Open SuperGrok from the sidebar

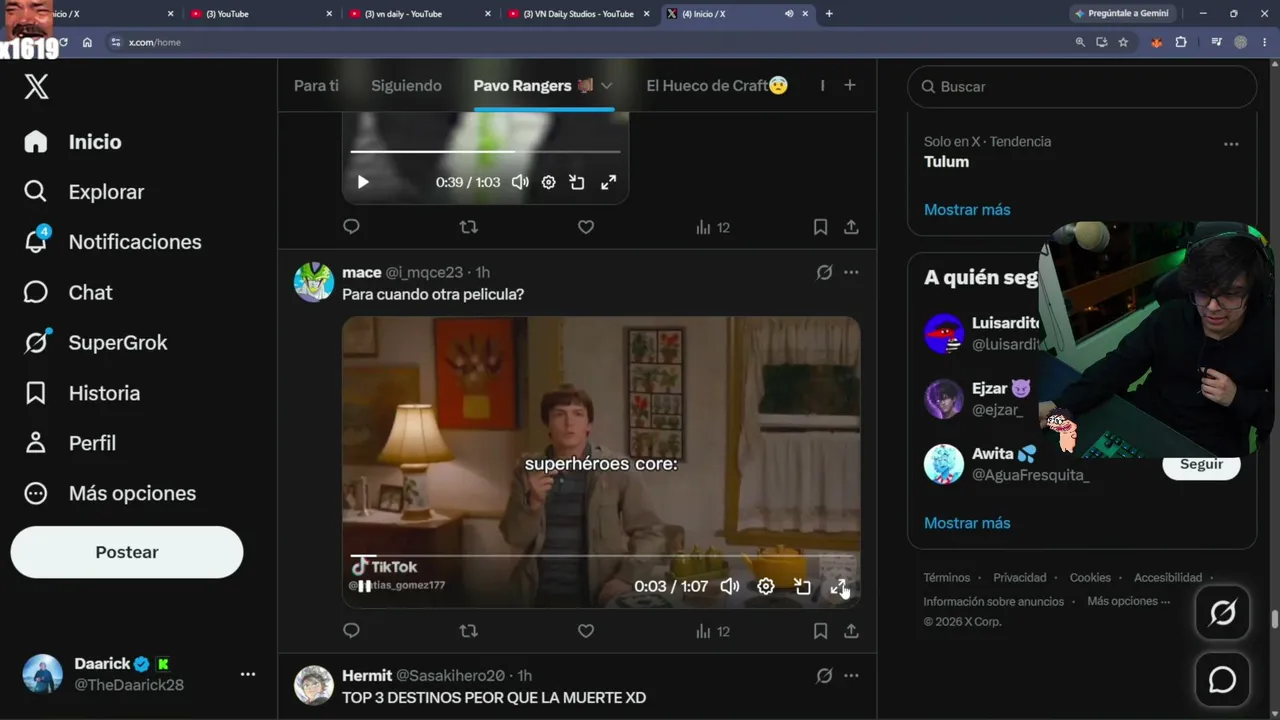[x=96, y=342]
